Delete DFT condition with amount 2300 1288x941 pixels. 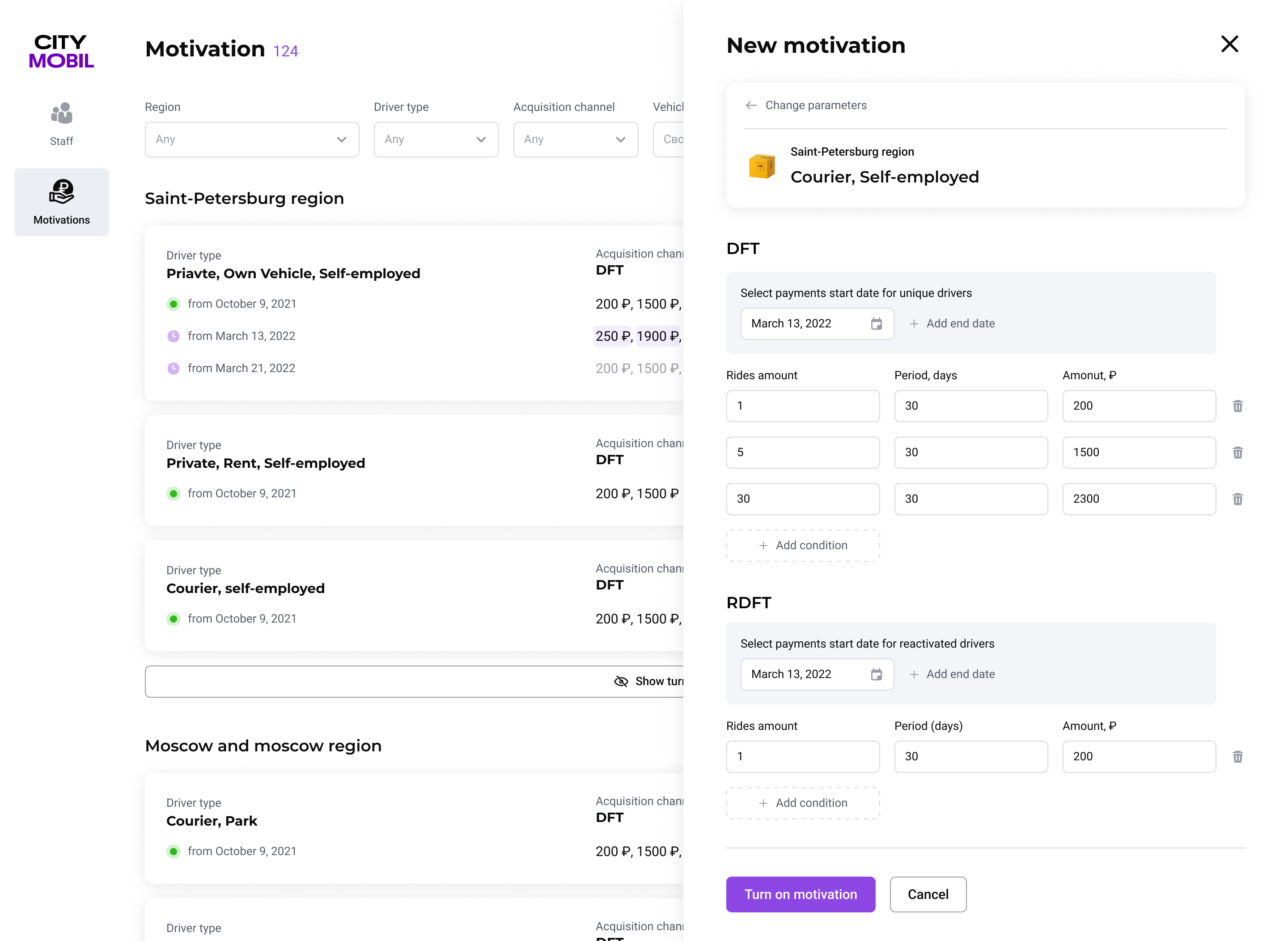tap(1237, 499)
